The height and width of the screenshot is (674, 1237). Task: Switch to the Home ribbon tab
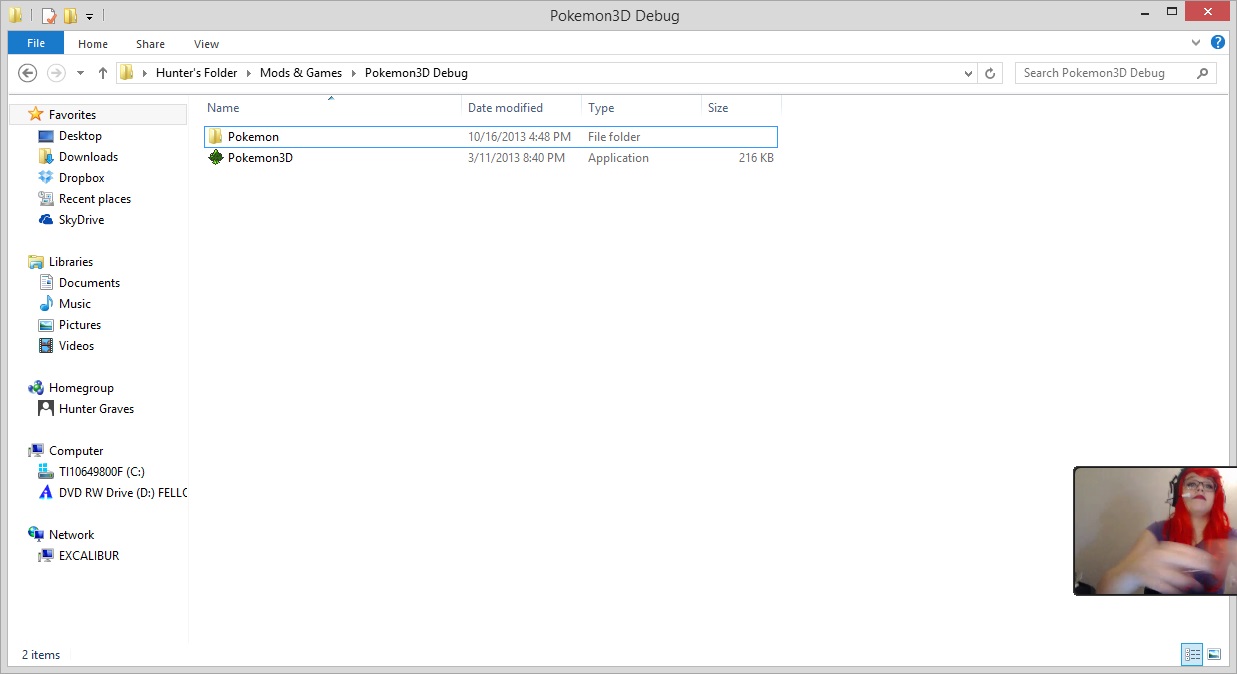click(x=93, y=44)
